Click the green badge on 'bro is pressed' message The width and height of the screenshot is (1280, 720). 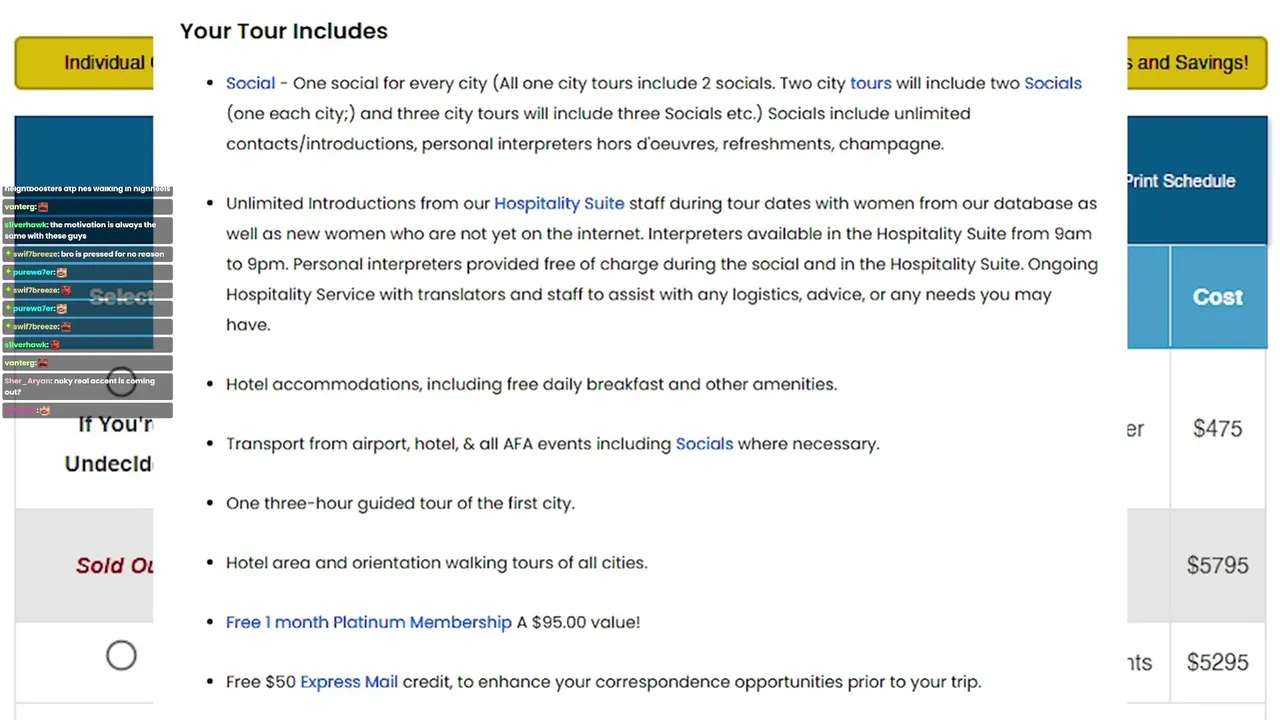[8, 254]
